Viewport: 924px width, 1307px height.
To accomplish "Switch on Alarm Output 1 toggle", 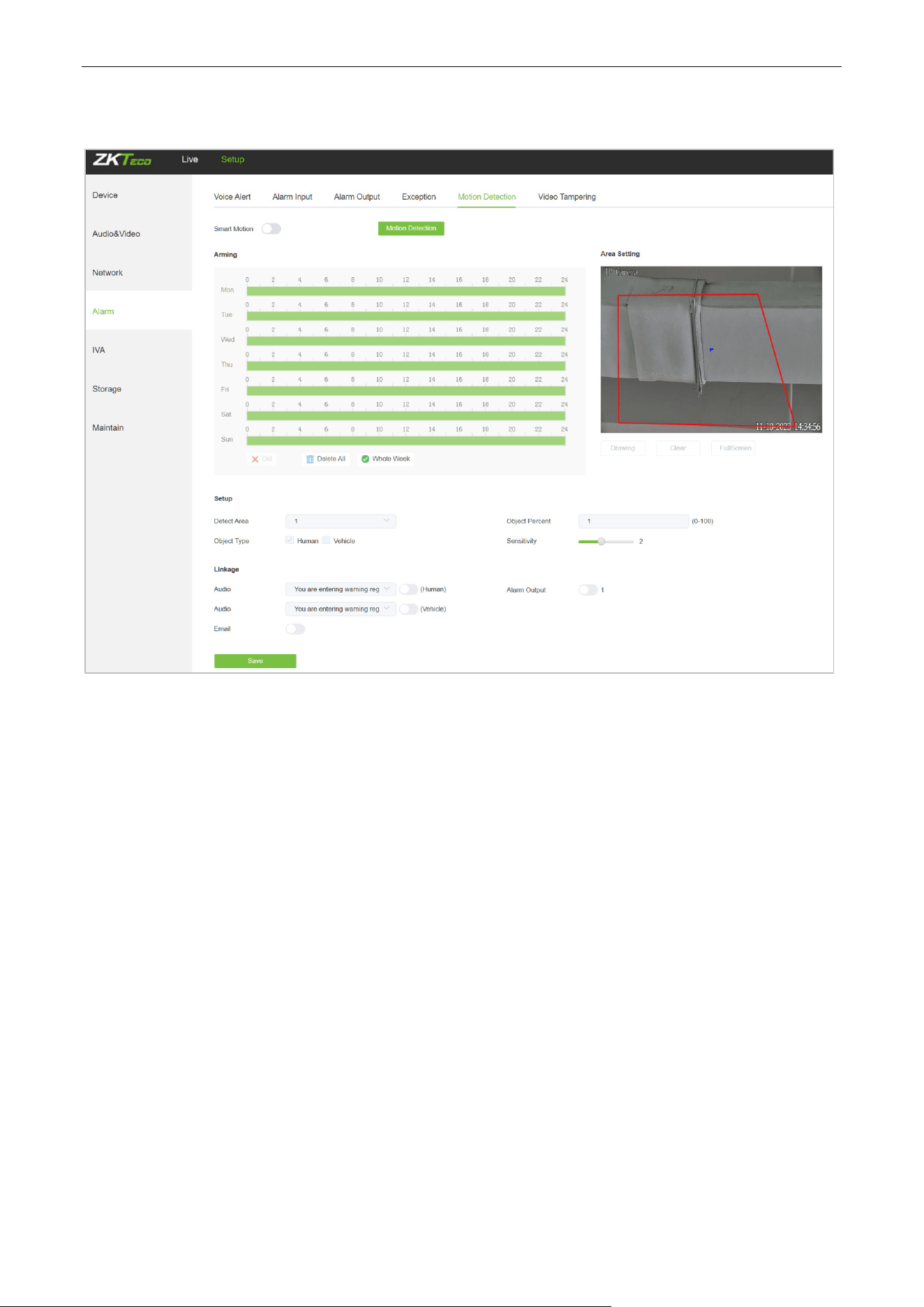I will (588, 590).
